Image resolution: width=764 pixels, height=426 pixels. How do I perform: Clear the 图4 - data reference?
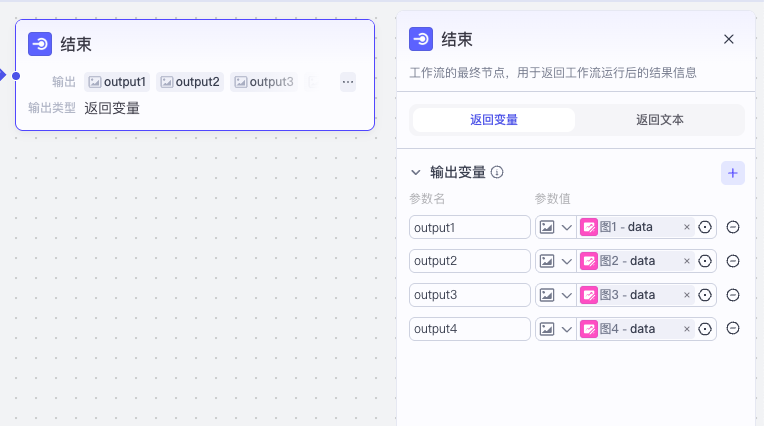click(x=687, y=329)
